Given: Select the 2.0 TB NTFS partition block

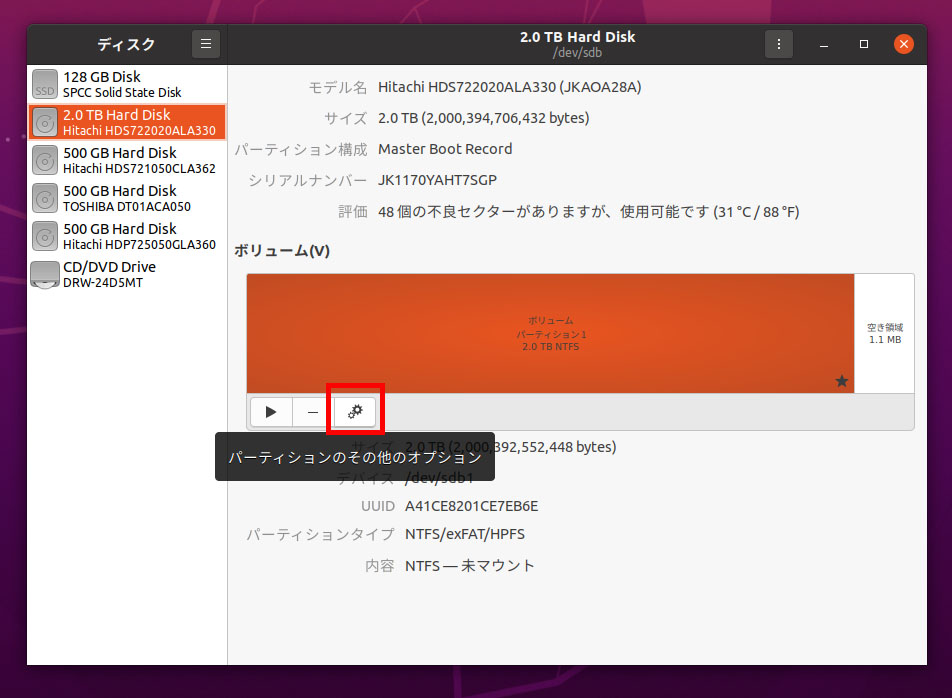Looking at the screenshot, I should coord(550,333).
